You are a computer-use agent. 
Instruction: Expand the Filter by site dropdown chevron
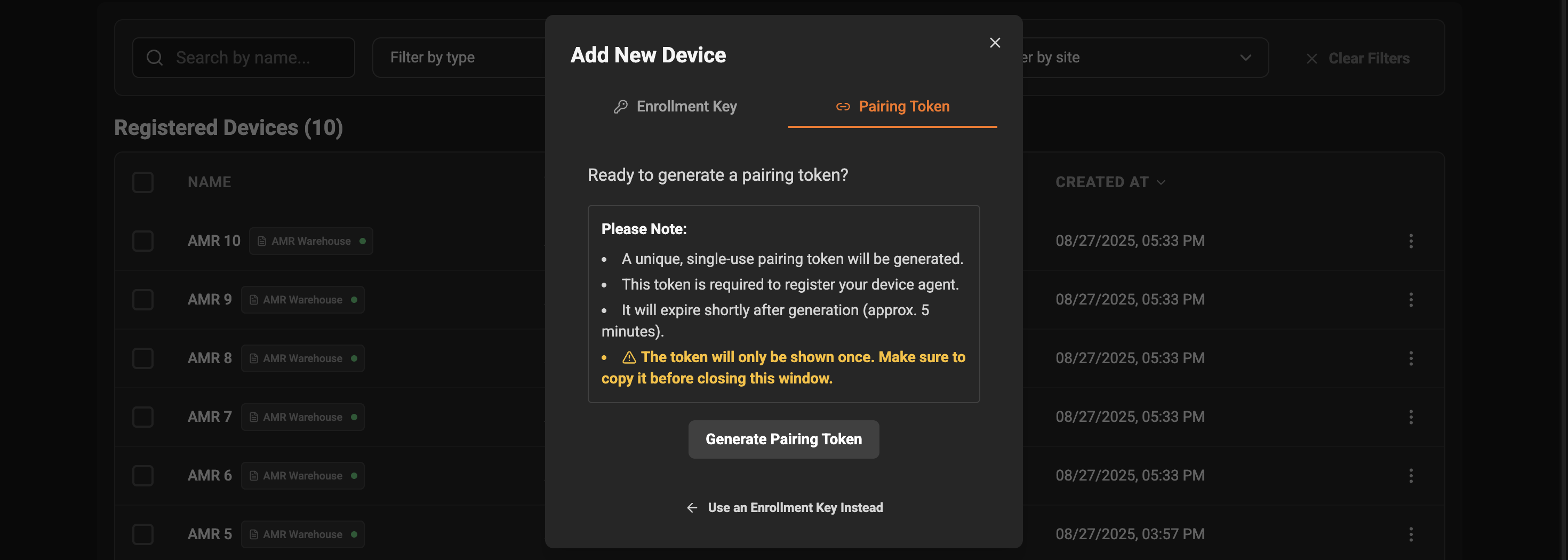point(1245,58)
